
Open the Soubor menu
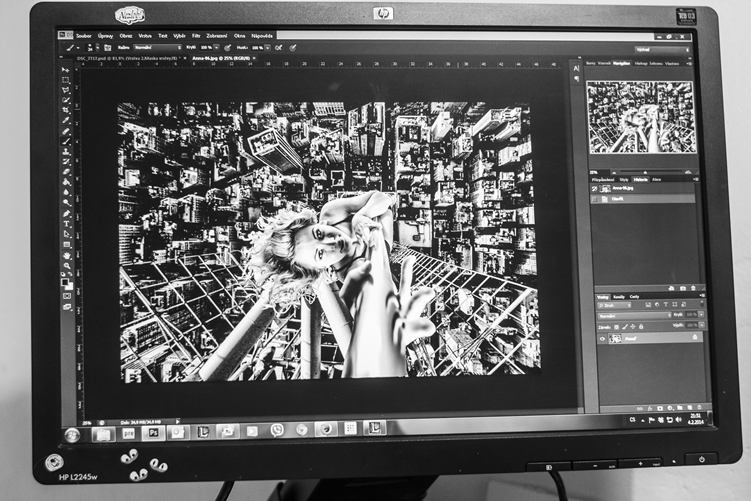84,36
